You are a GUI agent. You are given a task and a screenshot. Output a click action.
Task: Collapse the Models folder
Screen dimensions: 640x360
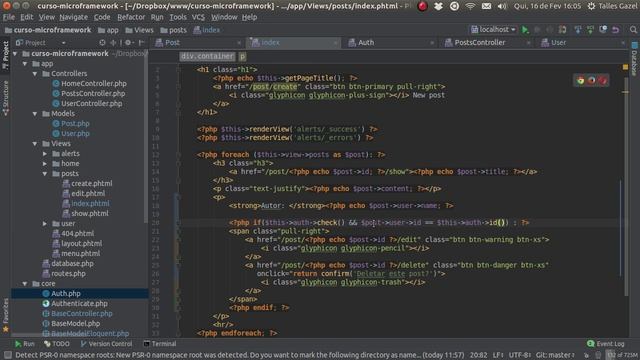[x=35, y=114]
